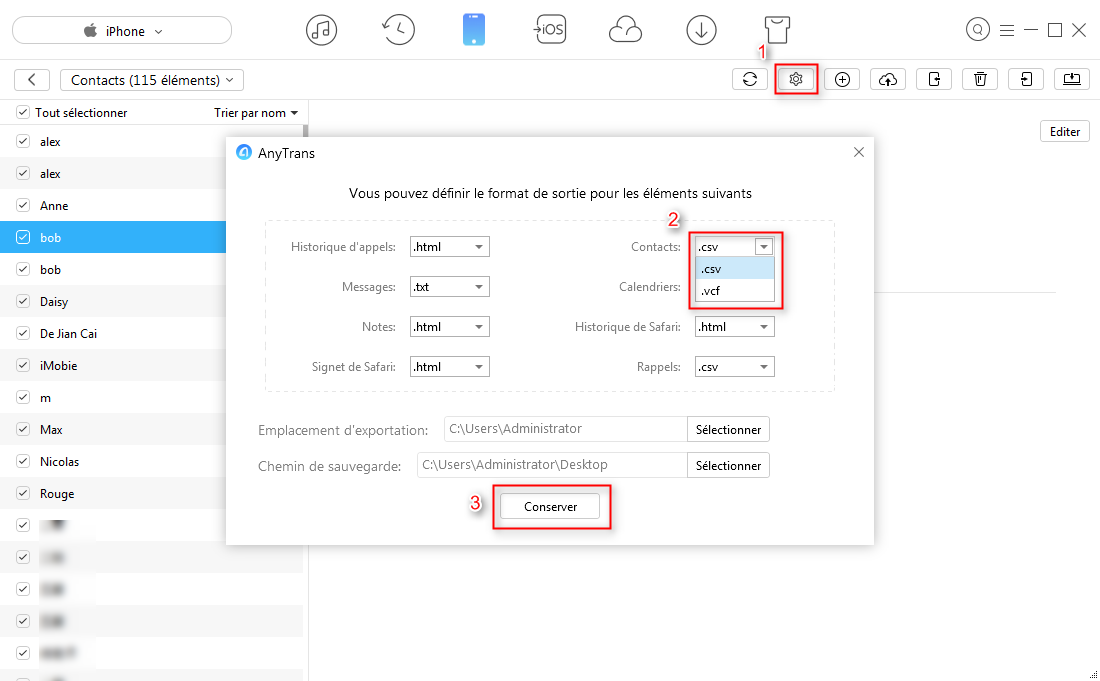Screen dimensions: 1100x681
Task: Open the hamburger menu icon
Action: point(1007,30)
